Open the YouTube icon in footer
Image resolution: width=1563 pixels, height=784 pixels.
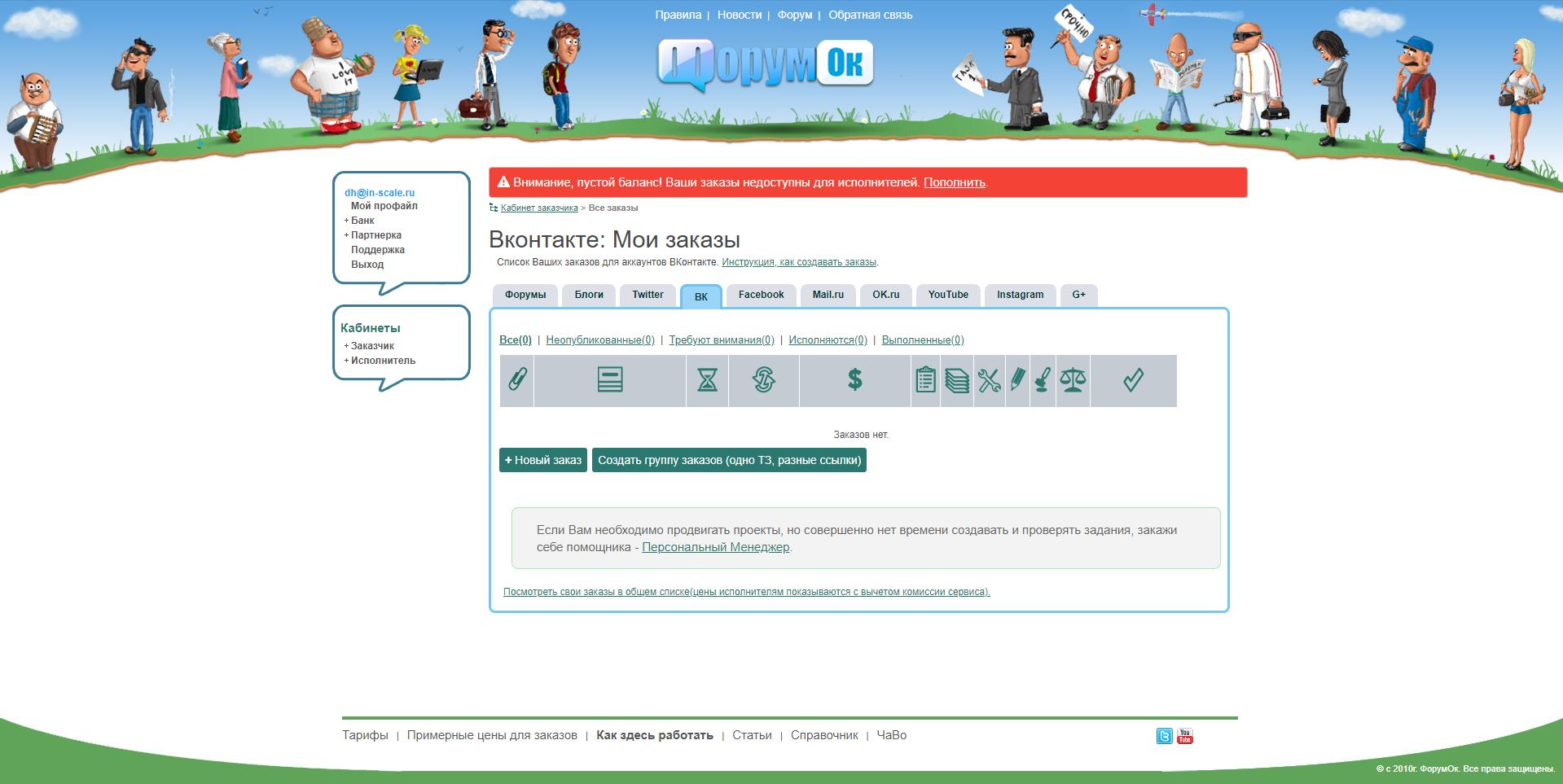point(1185,736)
